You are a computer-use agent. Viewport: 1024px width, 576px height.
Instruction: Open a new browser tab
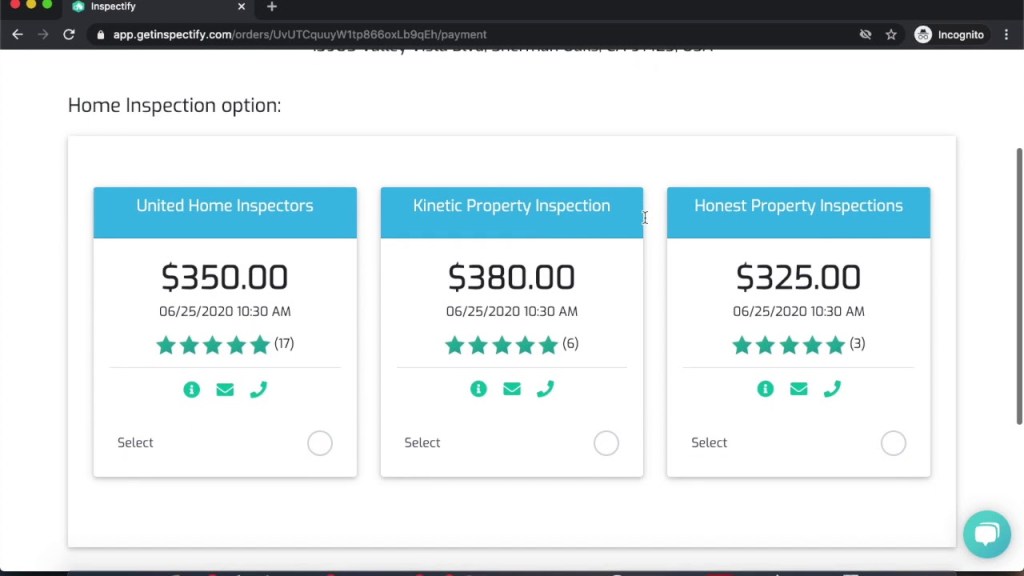click(x=272, y=7)
